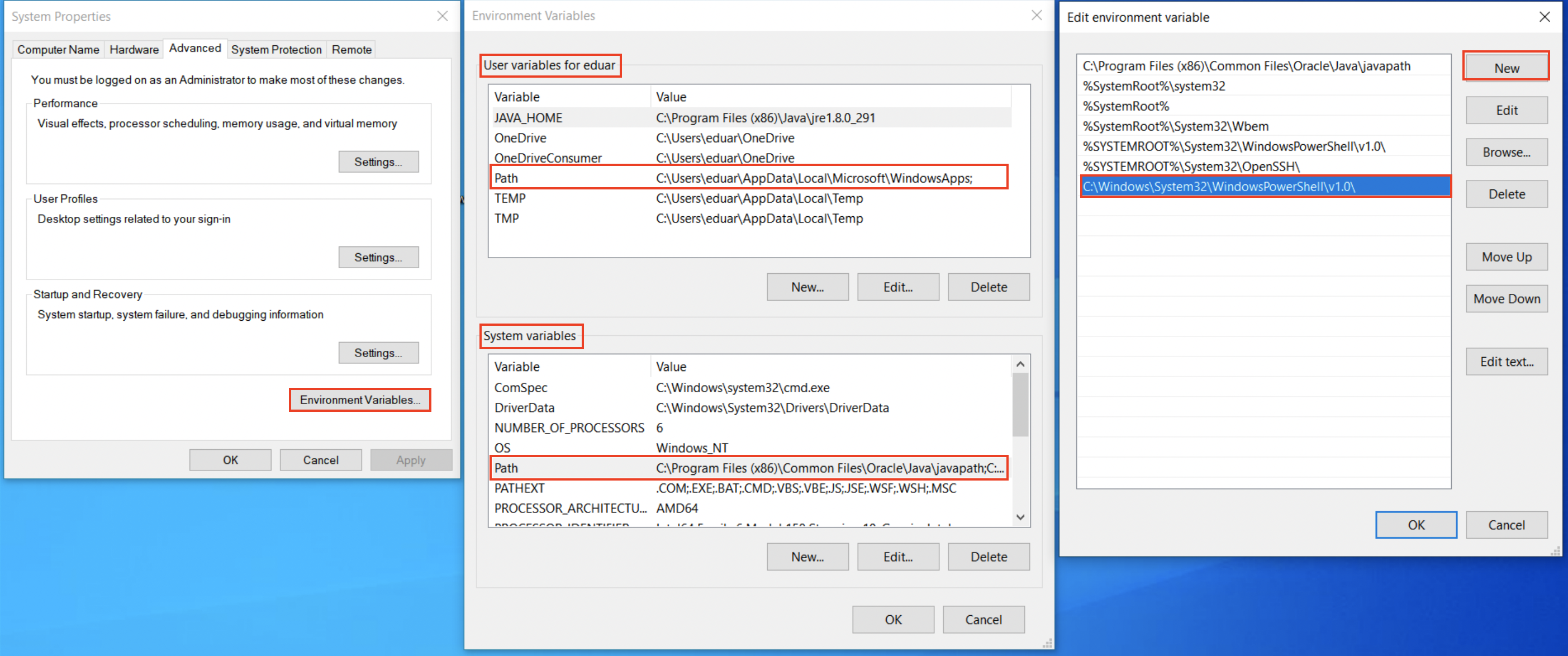Image resolution: width=1568 pixels, height=656 pixels.
Task: Click the Edit text... button
Action: coord(1506,362)
